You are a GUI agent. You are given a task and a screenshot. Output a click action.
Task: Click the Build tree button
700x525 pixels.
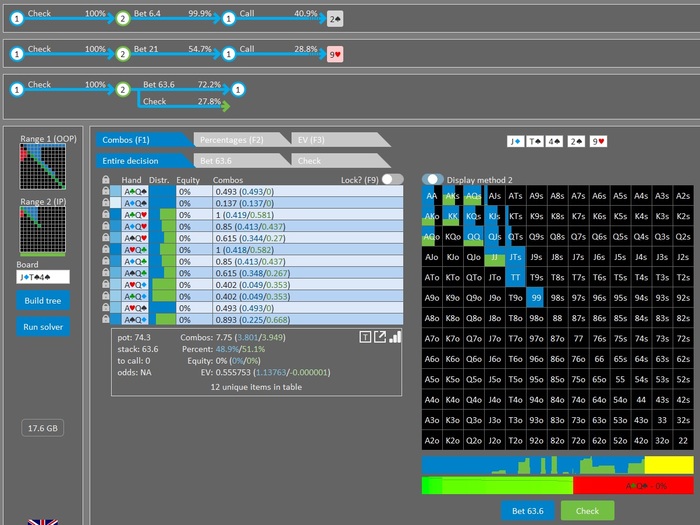click(43, 300)
